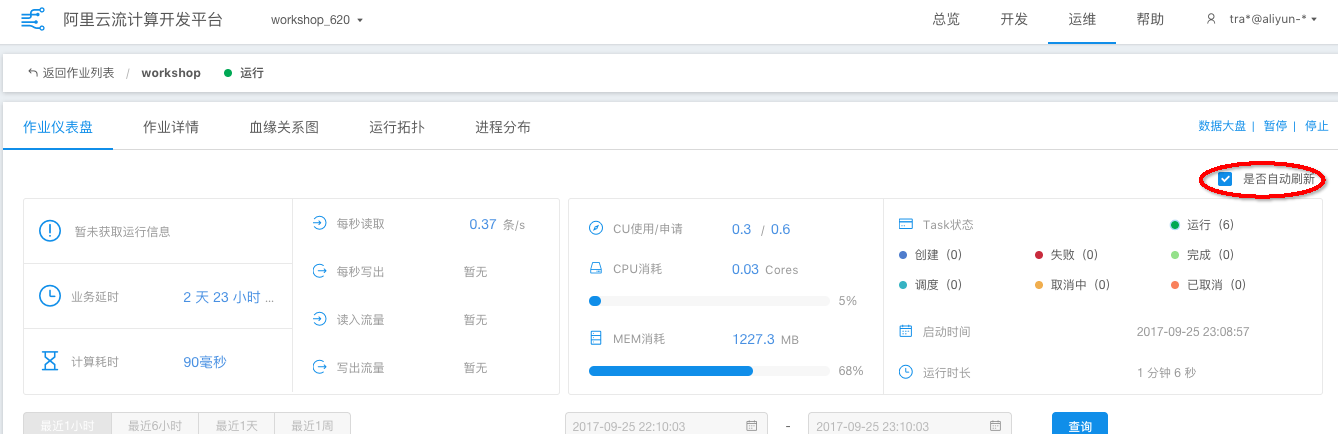Click the workshop breadcrumb name
Image resolution: width=1338 pixels, height=434 pixels.
tap(171, 73)
